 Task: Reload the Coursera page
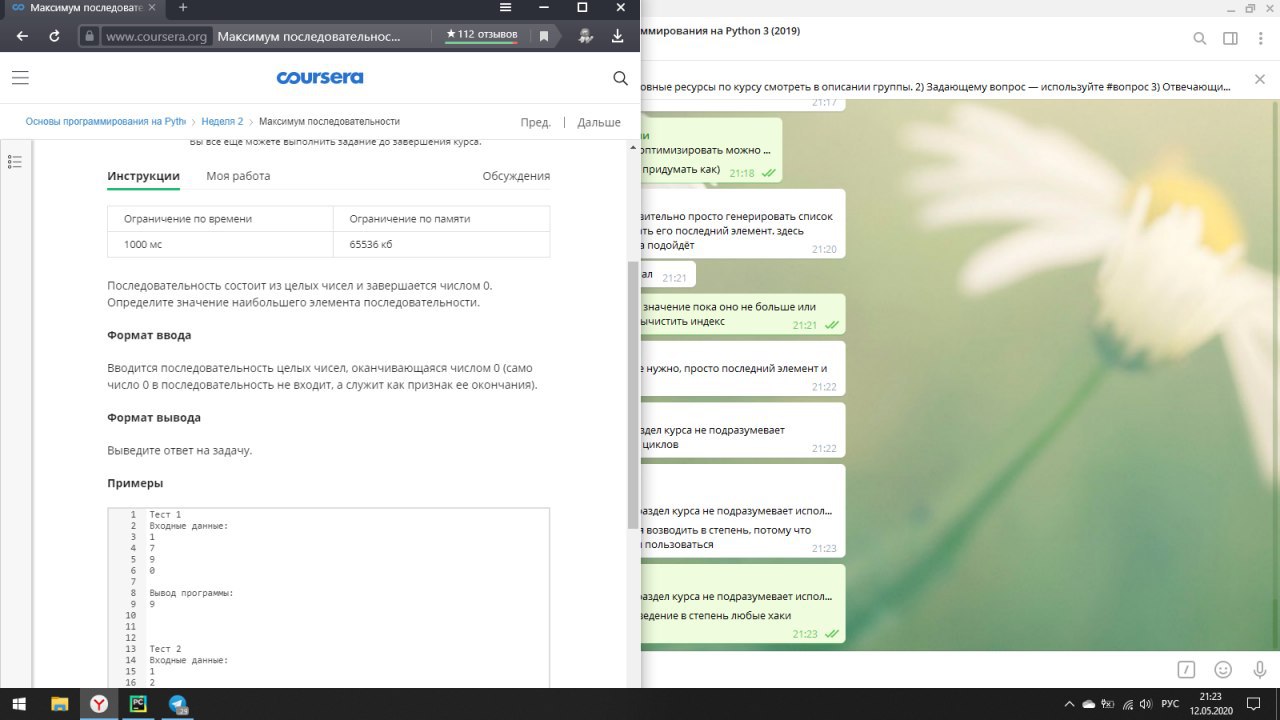[x=54, y=36]
